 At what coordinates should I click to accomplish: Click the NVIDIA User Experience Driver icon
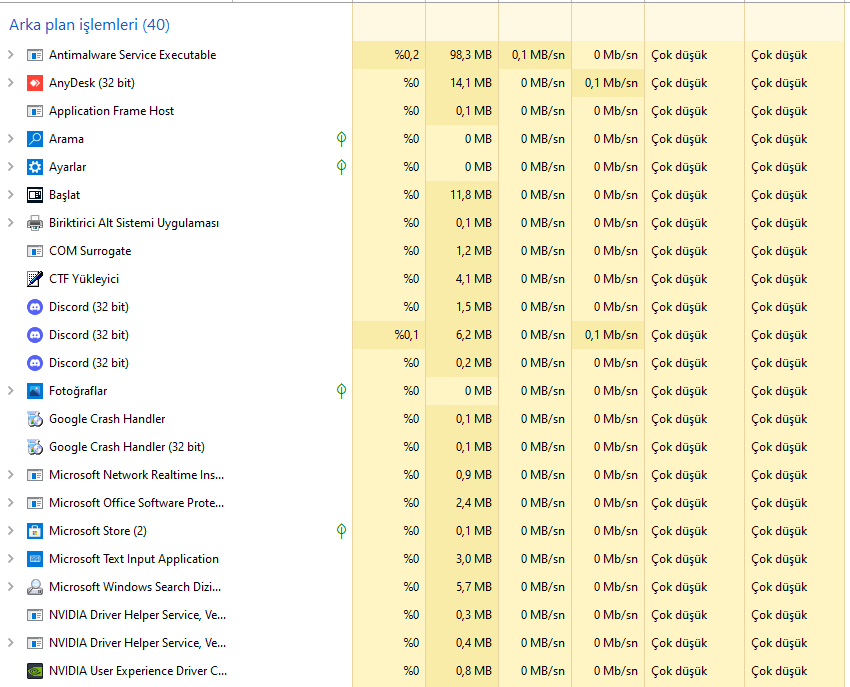point(35,671)
